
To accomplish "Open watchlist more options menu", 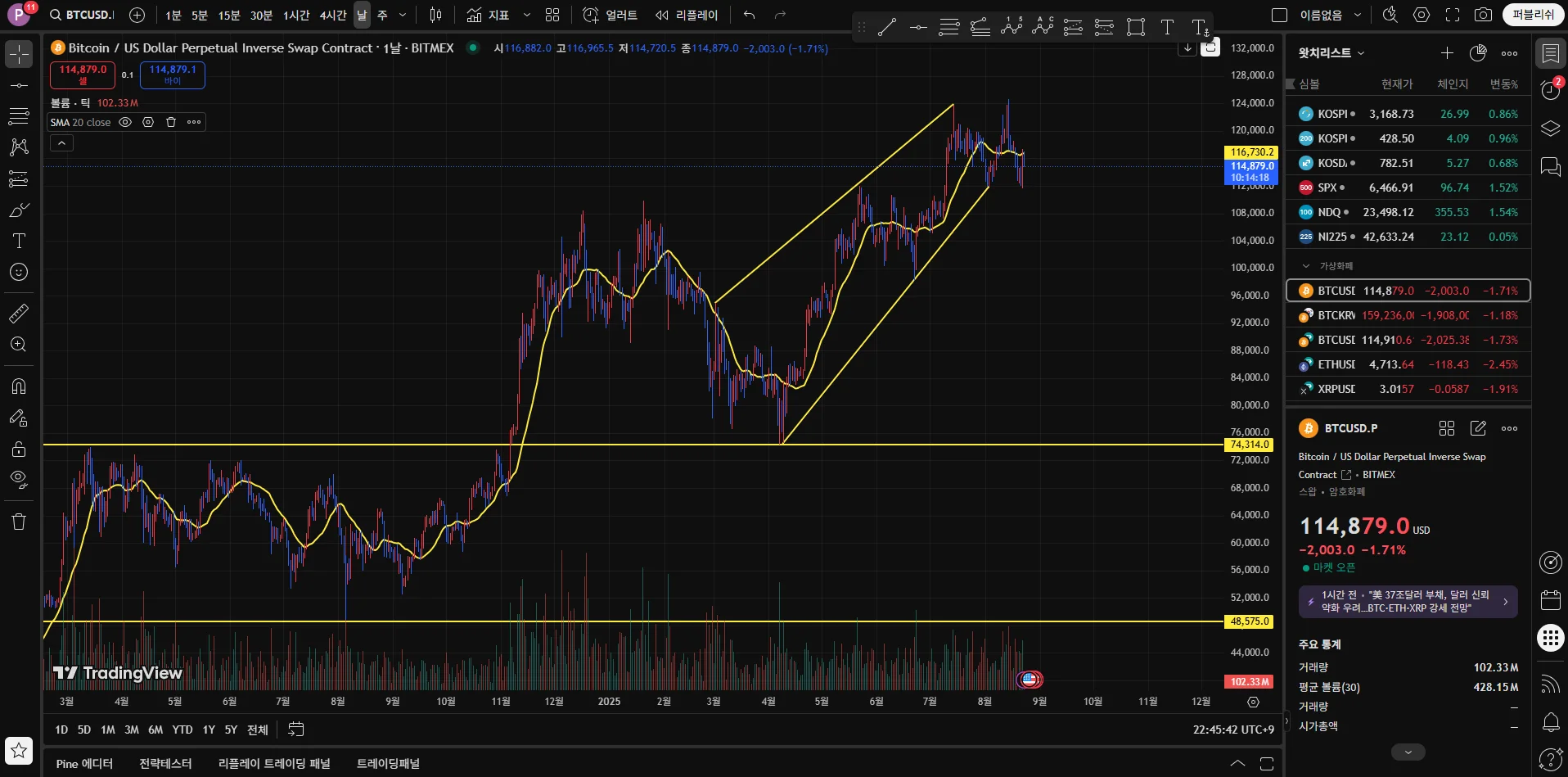I will point(1509,53).
